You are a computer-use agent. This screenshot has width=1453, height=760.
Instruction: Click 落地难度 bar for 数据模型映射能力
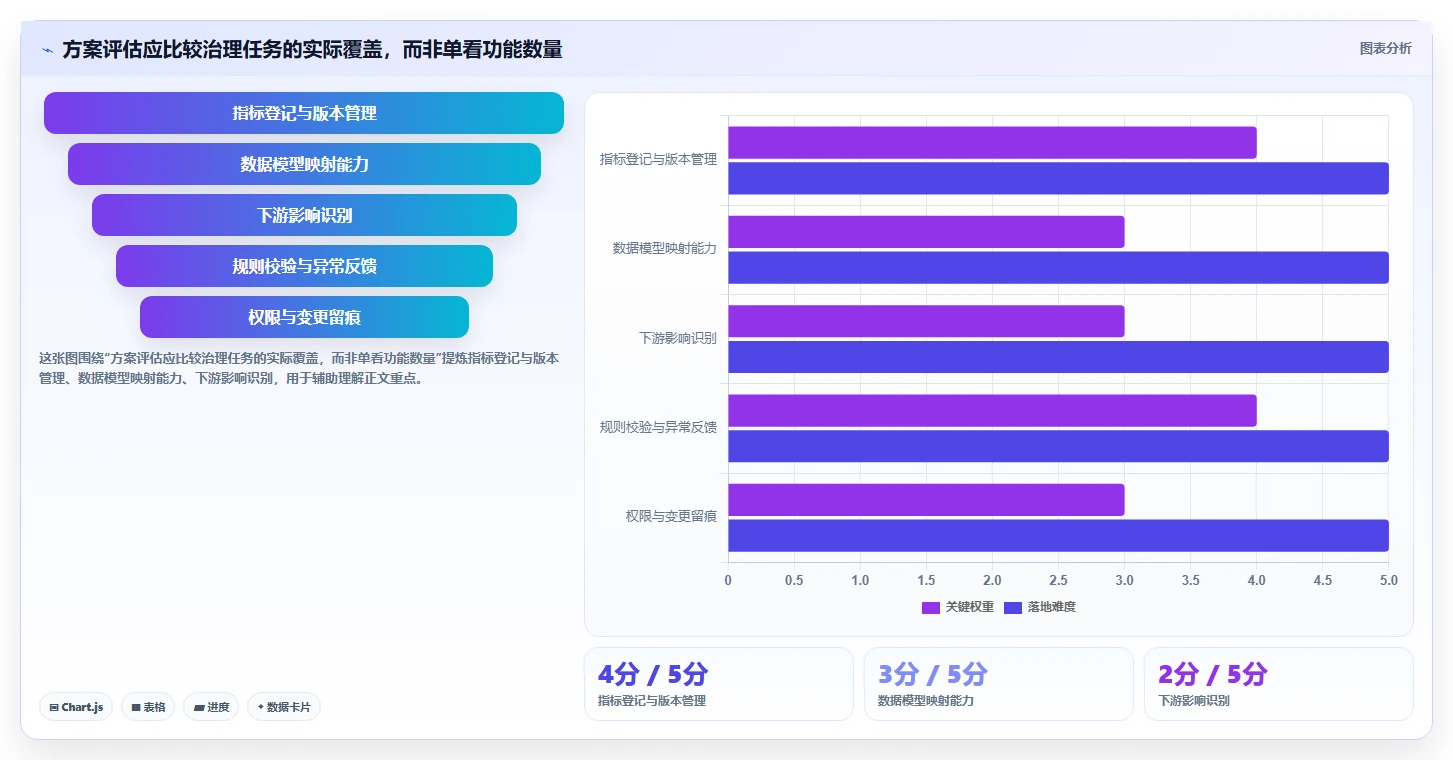(x=1058, y=267)
